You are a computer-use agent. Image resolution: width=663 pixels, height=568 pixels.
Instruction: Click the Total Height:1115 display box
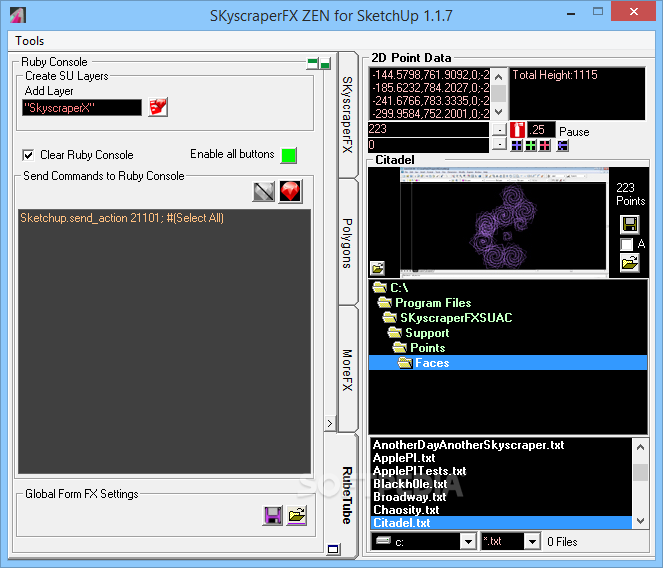577,93
